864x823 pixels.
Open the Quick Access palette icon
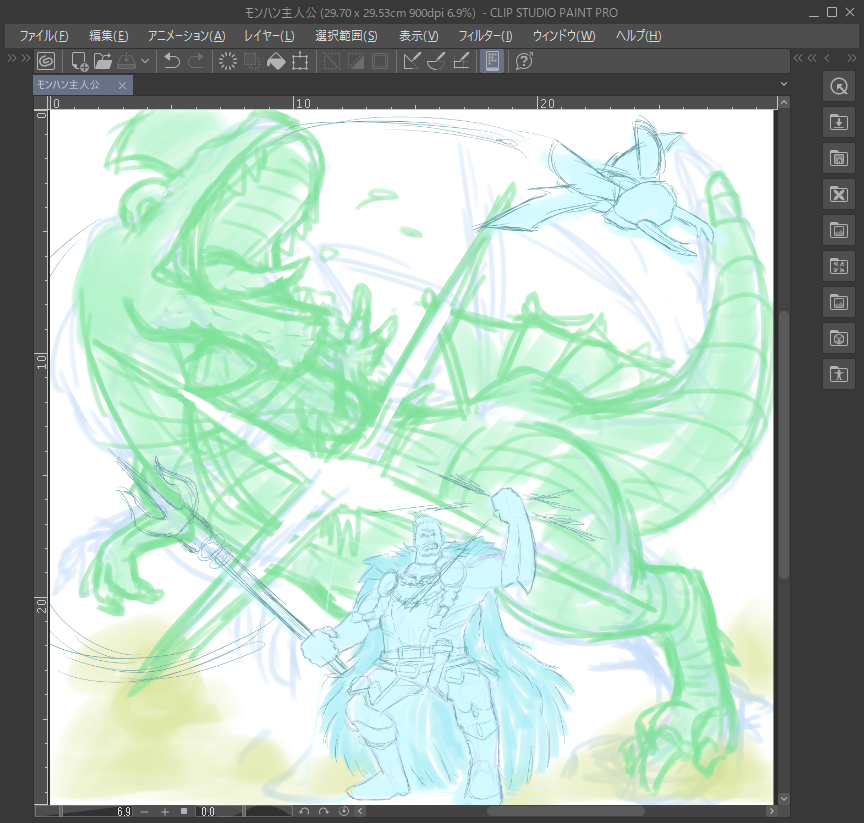[x=839, y=86]
